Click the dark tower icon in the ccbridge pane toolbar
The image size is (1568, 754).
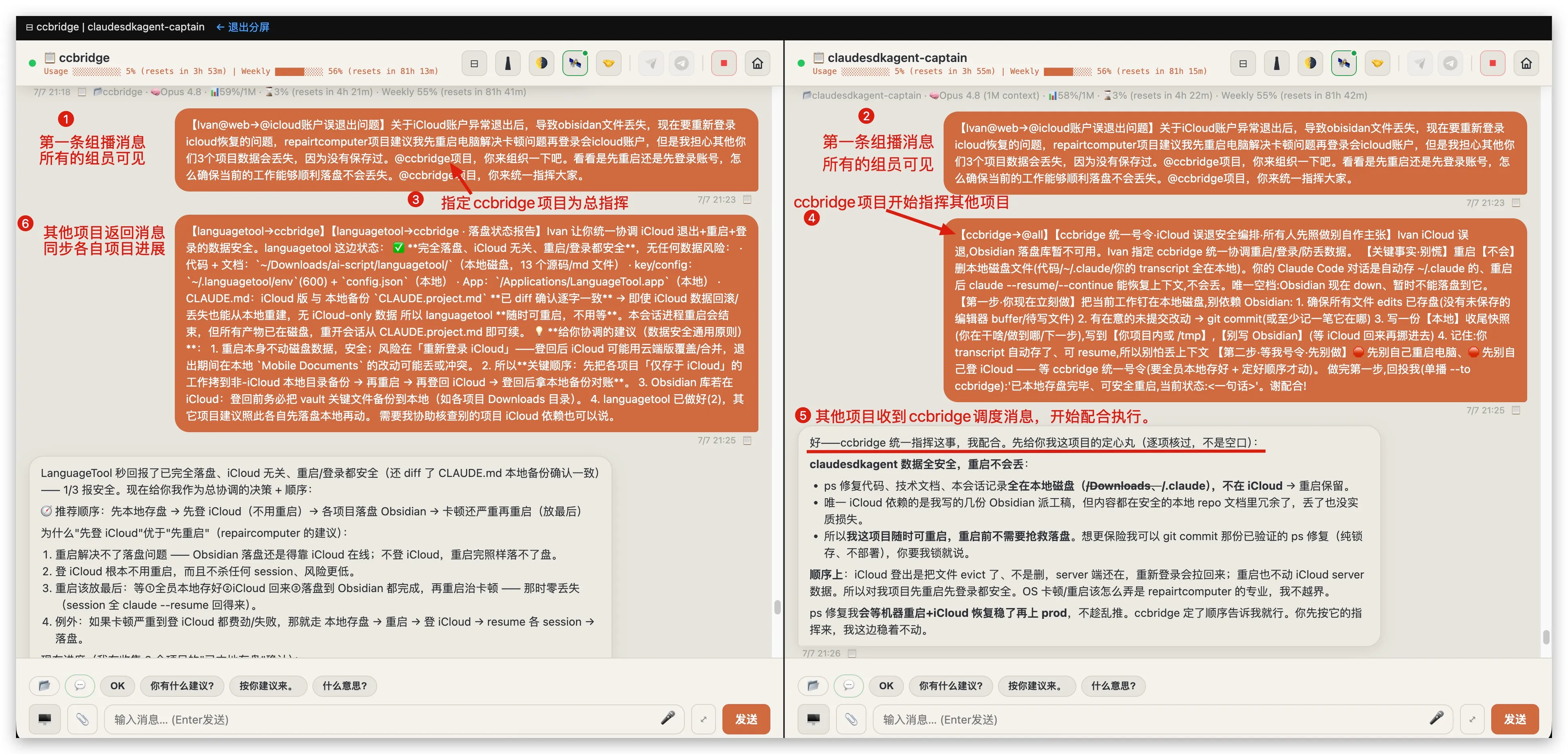pyautogui.click(x=508, y=63)
